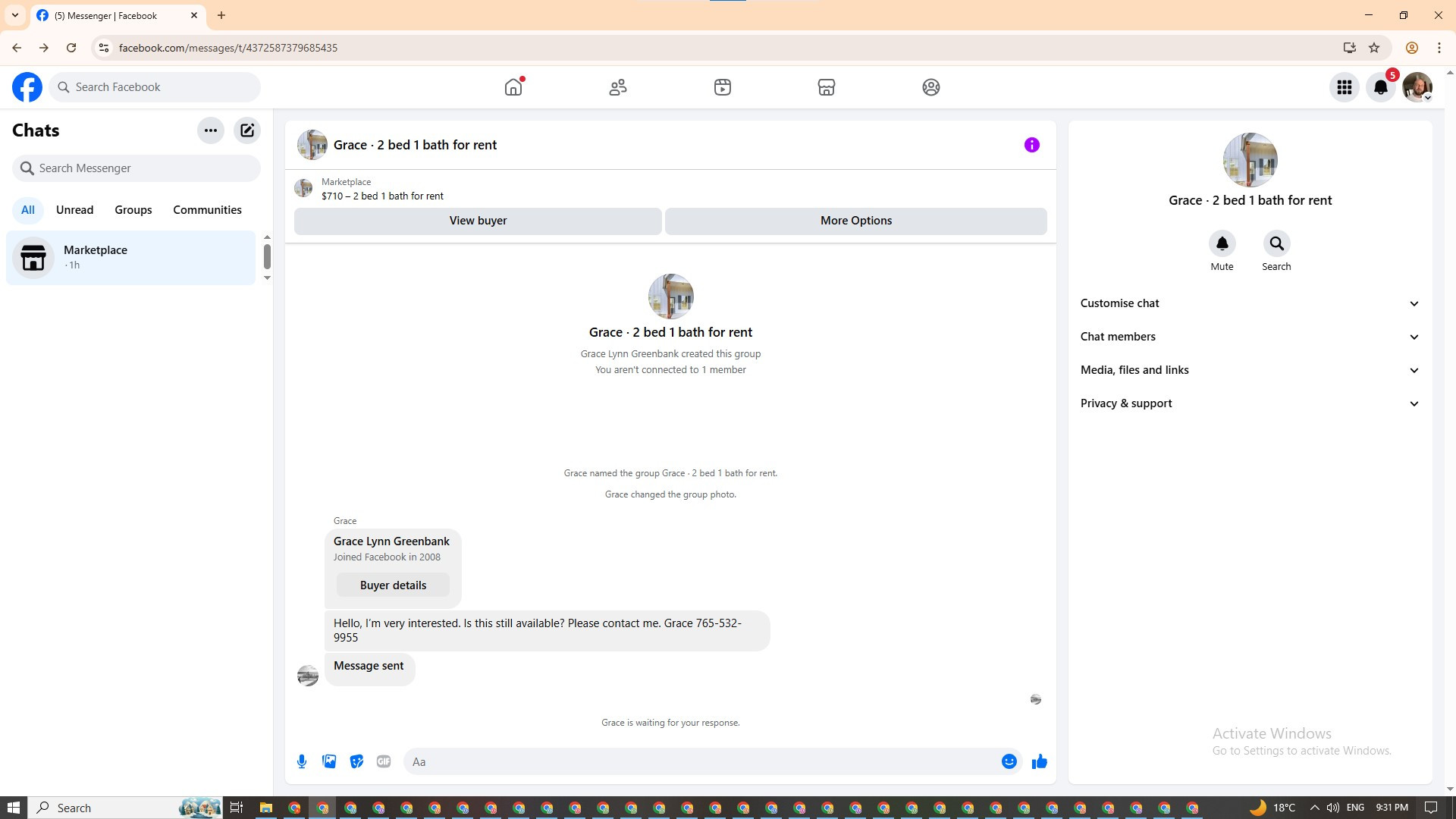
Task: Click the View buyer button
Action: [478, 221]
